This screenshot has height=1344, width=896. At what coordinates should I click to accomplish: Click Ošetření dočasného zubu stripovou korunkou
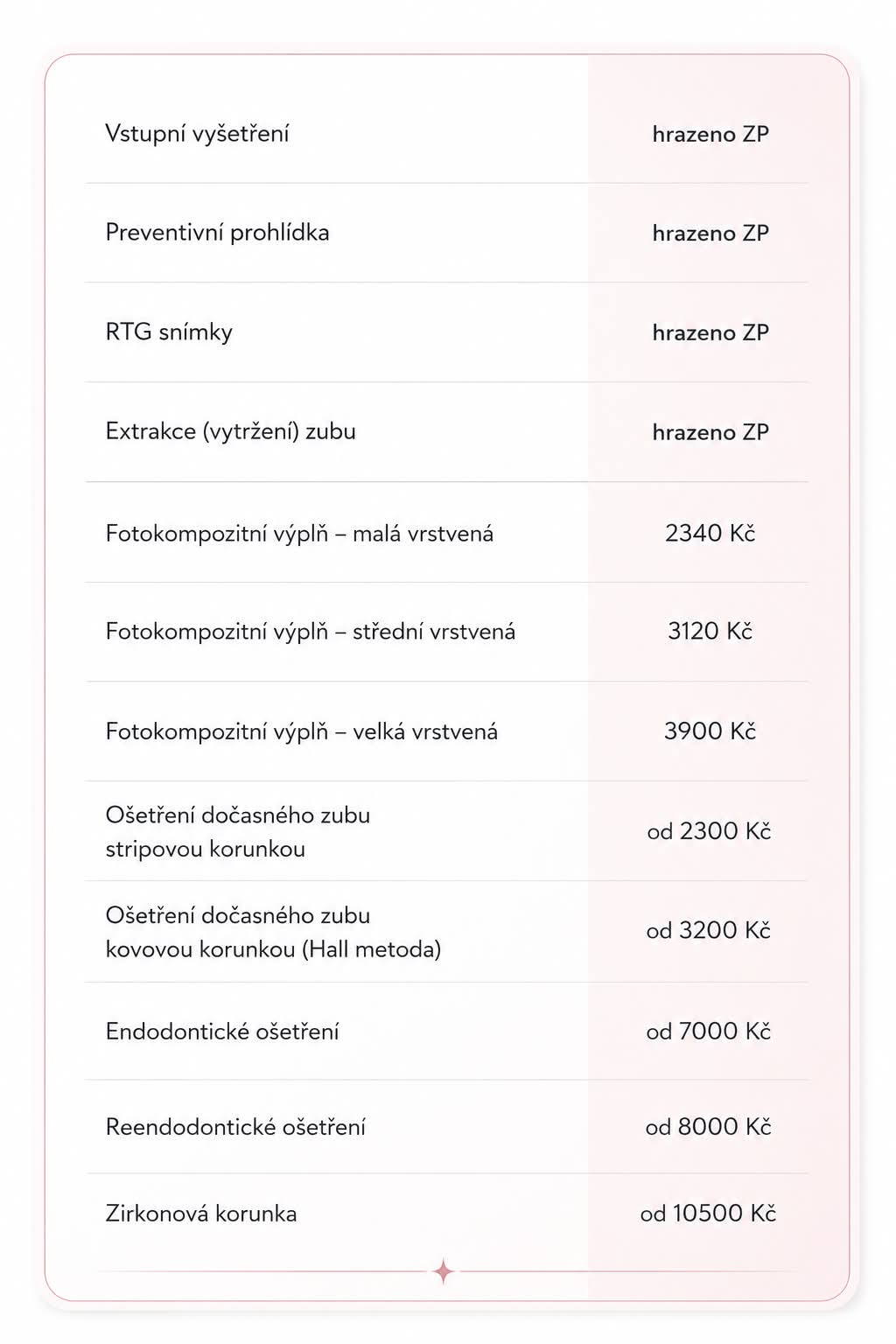[x=238, y=832]
